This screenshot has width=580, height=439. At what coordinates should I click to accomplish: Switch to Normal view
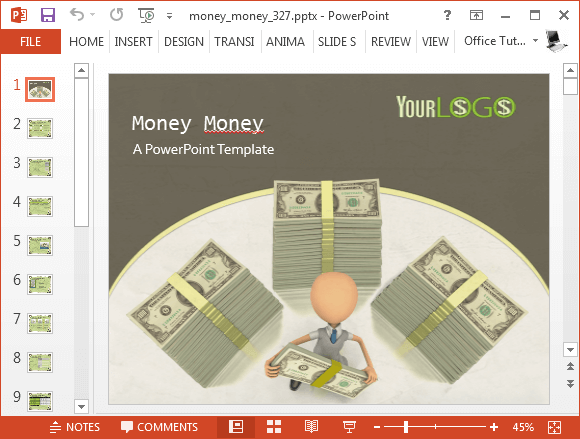236,427
